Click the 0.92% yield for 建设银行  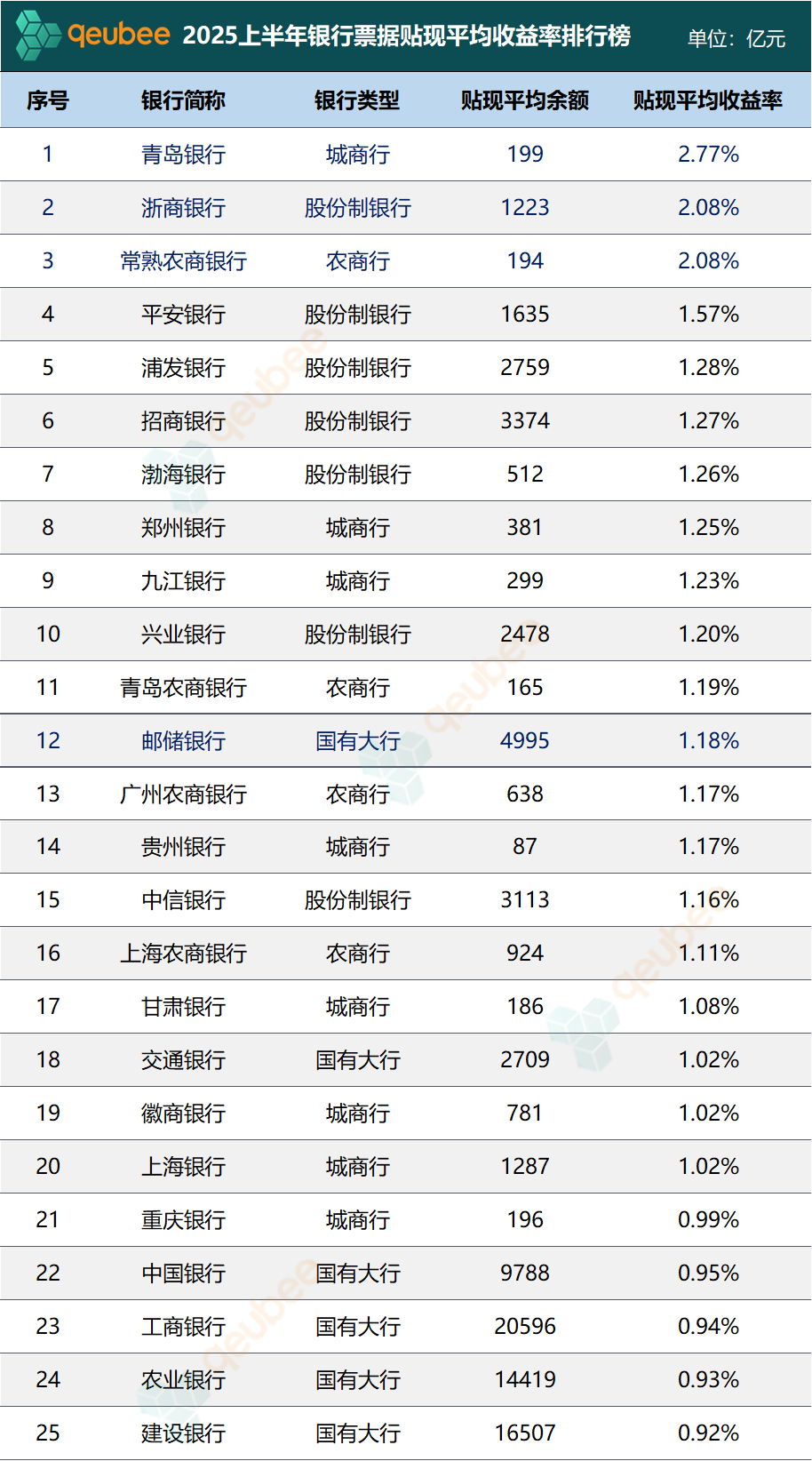(708, 1433)
